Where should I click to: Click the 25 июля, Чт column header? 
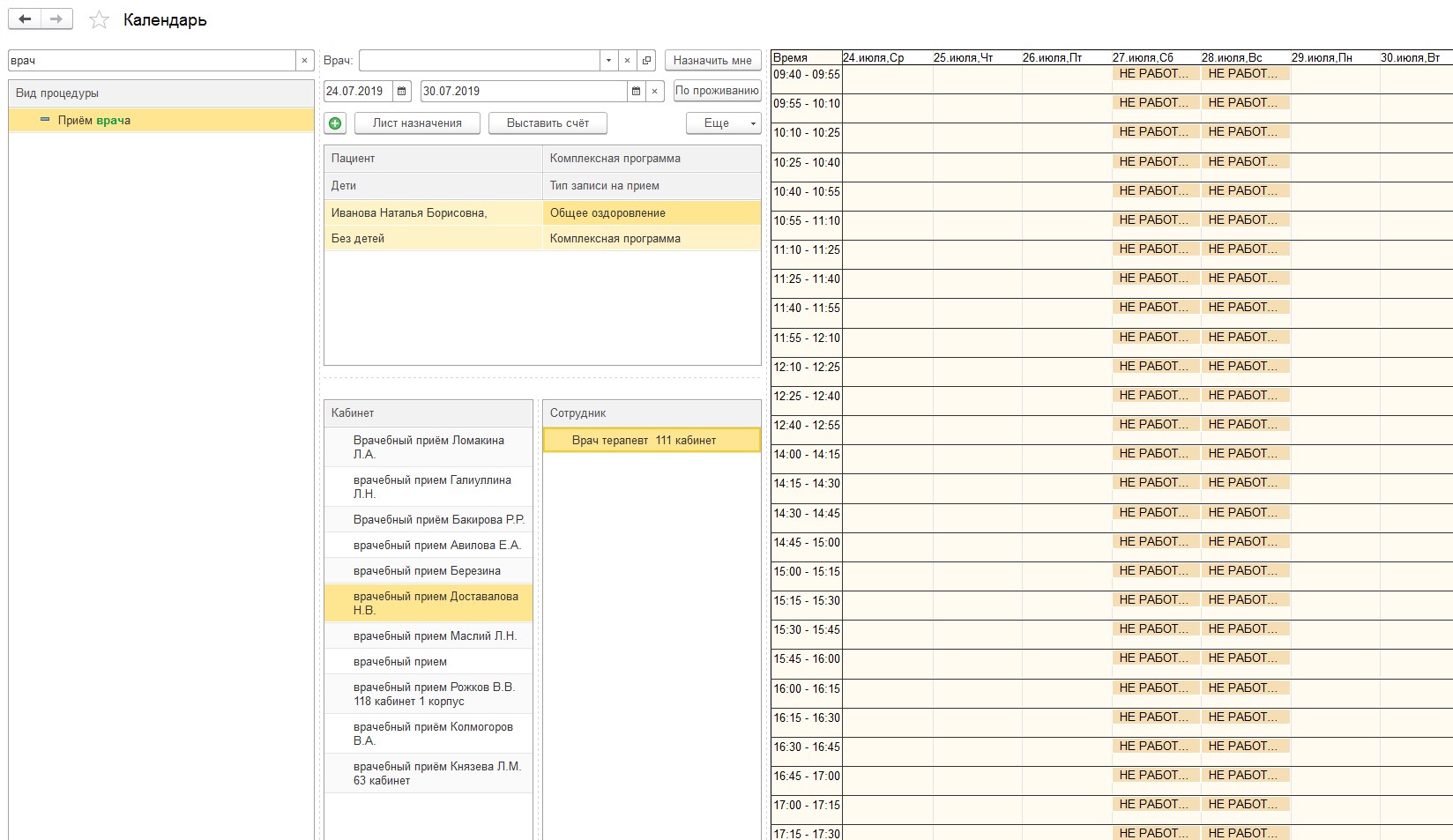coord(963,57)
